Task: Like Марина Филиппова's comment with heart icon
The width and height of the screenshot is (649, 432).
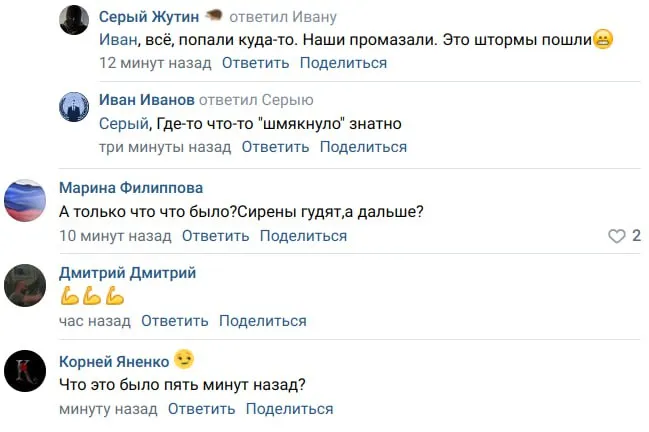Action: [x=616, y=236]
